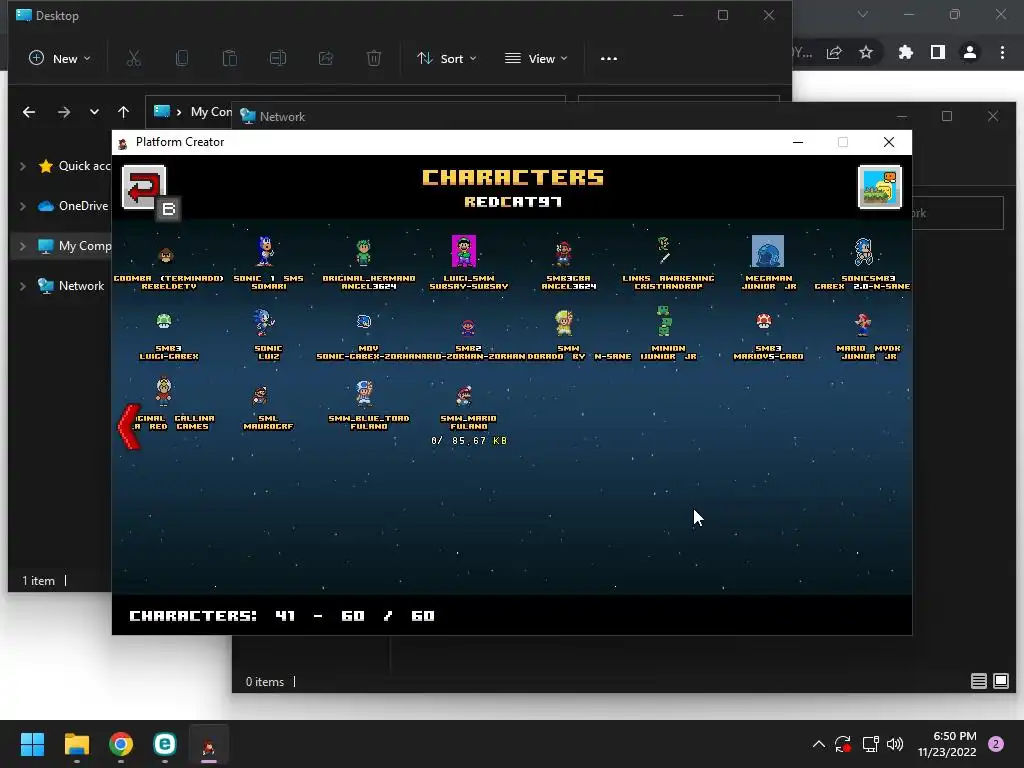Viewport: 1024px width, 768px height.
Task: Open the recent locations dropdown chevron in Explorer
Action: coord(95,112)
